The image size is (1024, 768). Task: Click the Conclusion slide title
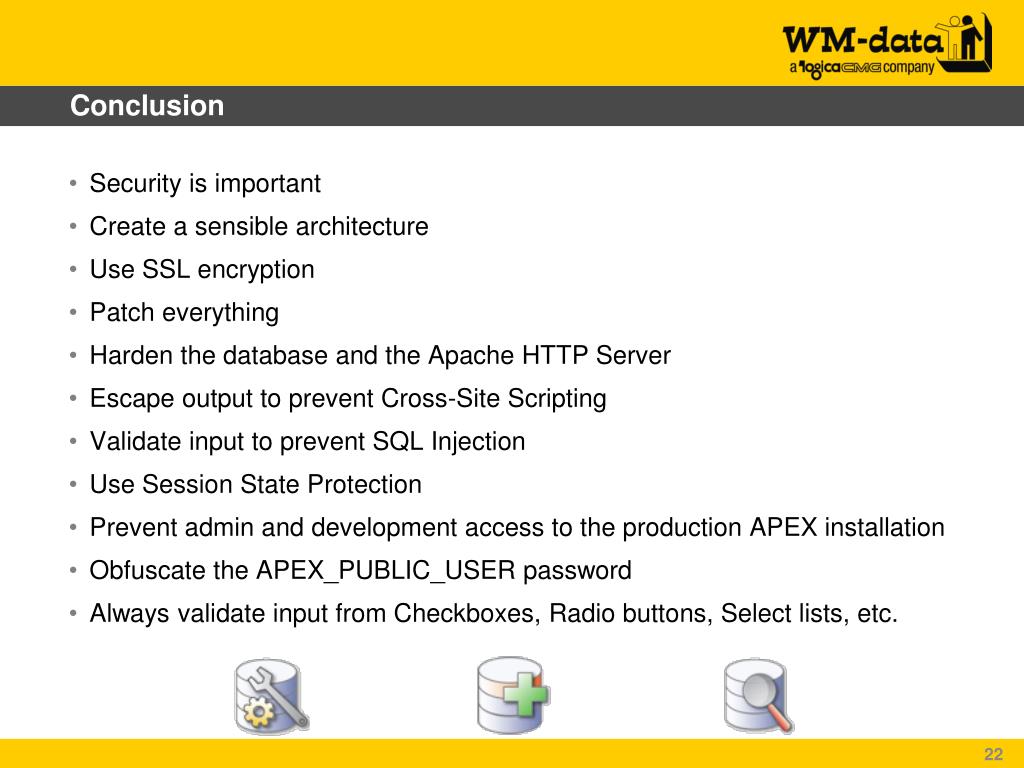click(147, 106)
